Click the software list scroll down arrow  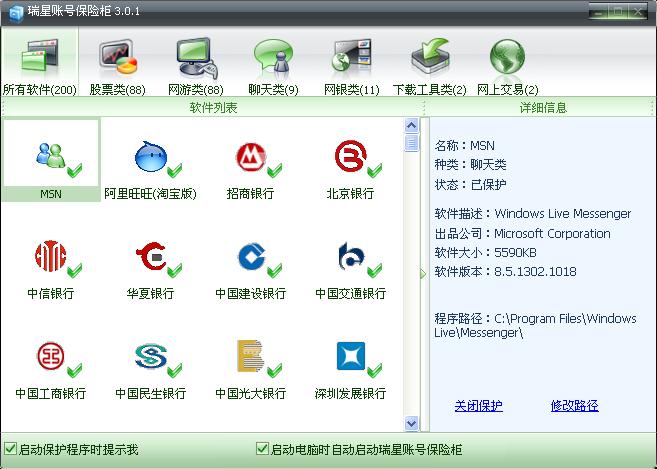coord(411,423)
